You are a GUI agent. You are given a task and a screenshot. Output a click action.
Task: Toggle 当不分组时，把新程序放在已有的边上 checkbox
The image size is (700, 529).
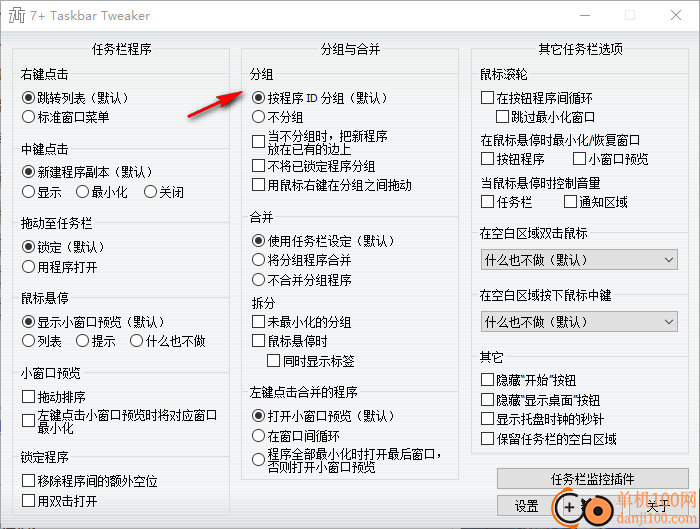tap(258, 142)
